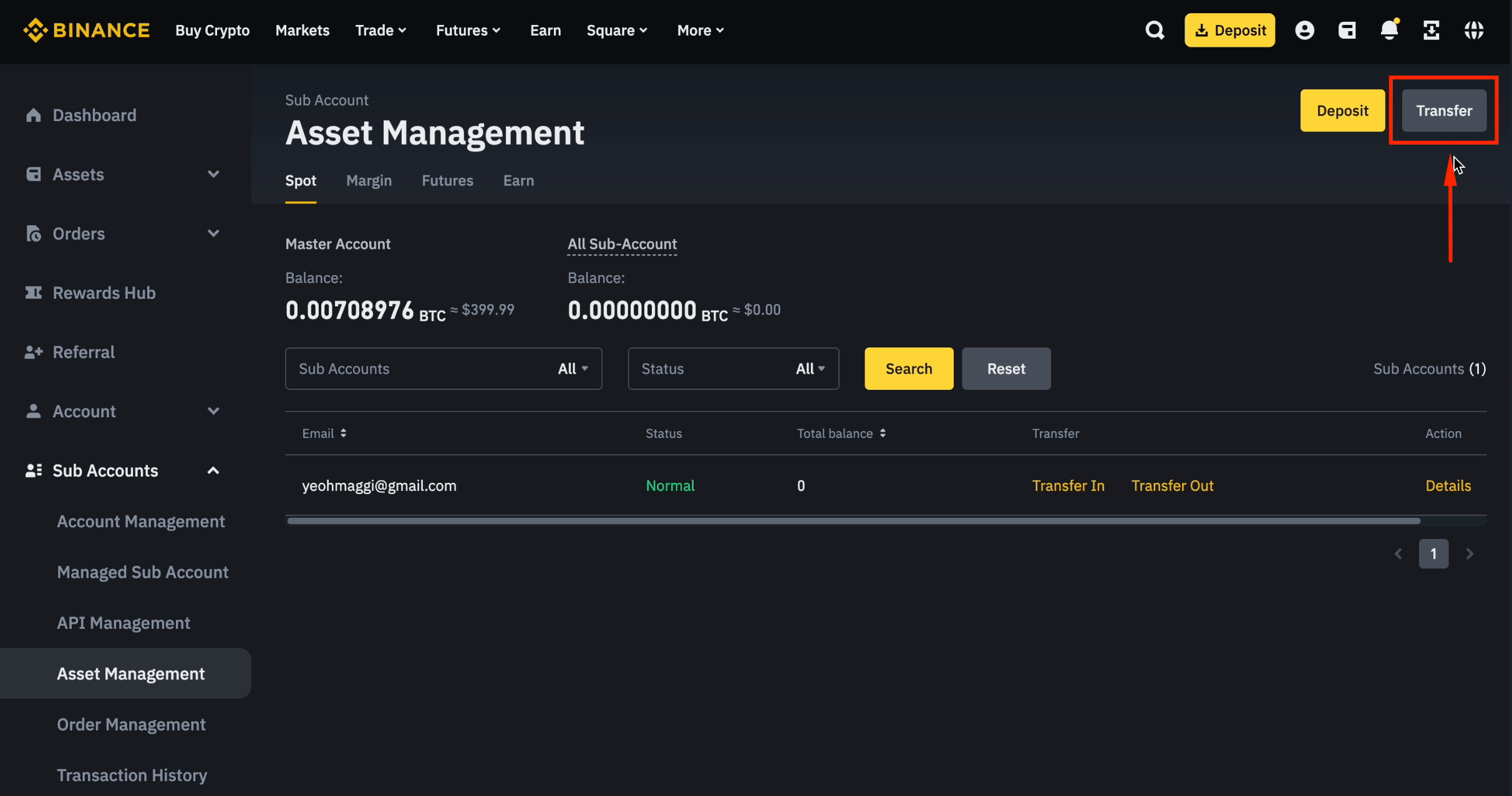Viewport: 1512px width, 796px height.
Task: Open the Futures menu in navbar
Action: tap(468, 30)
